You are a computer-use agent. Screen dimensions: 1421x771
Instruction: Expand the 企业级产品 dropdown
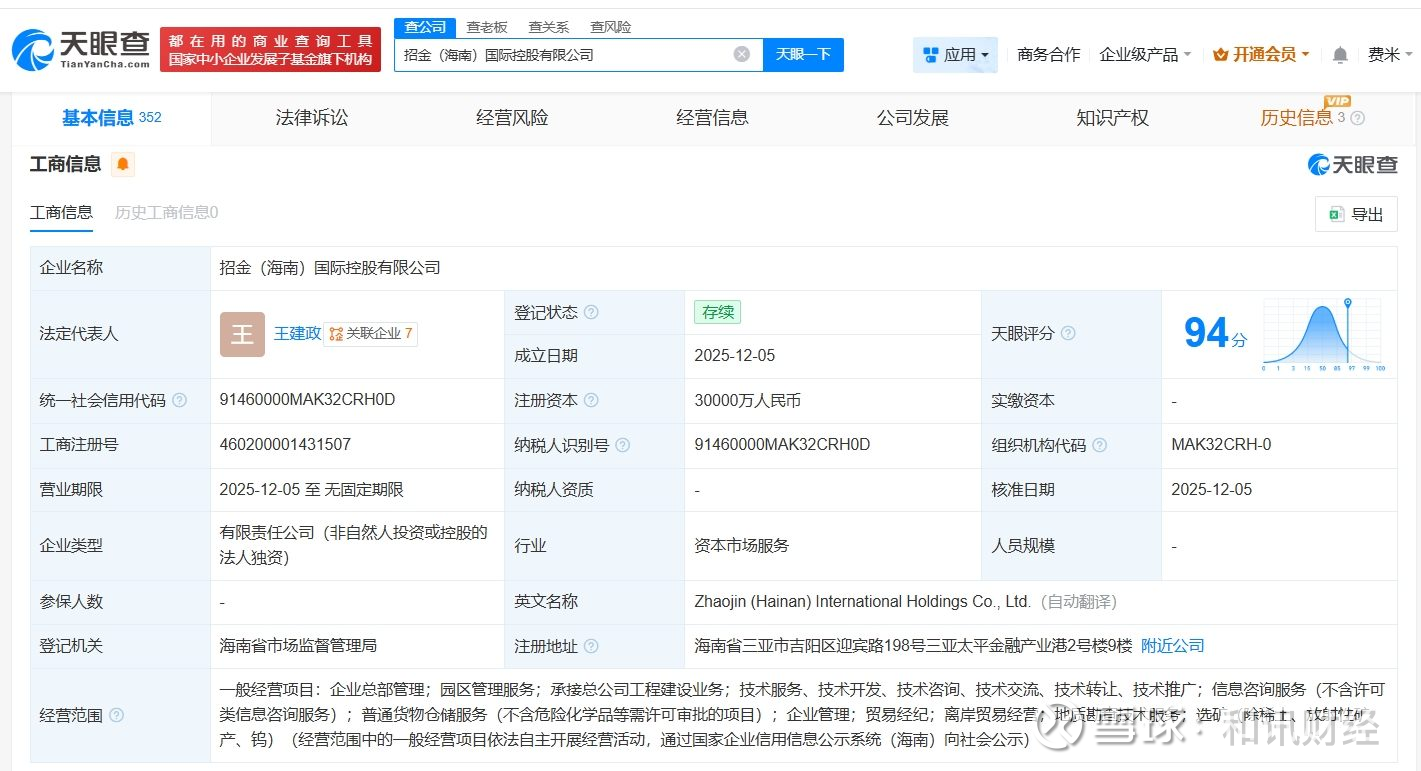[x=1144, y=55]
